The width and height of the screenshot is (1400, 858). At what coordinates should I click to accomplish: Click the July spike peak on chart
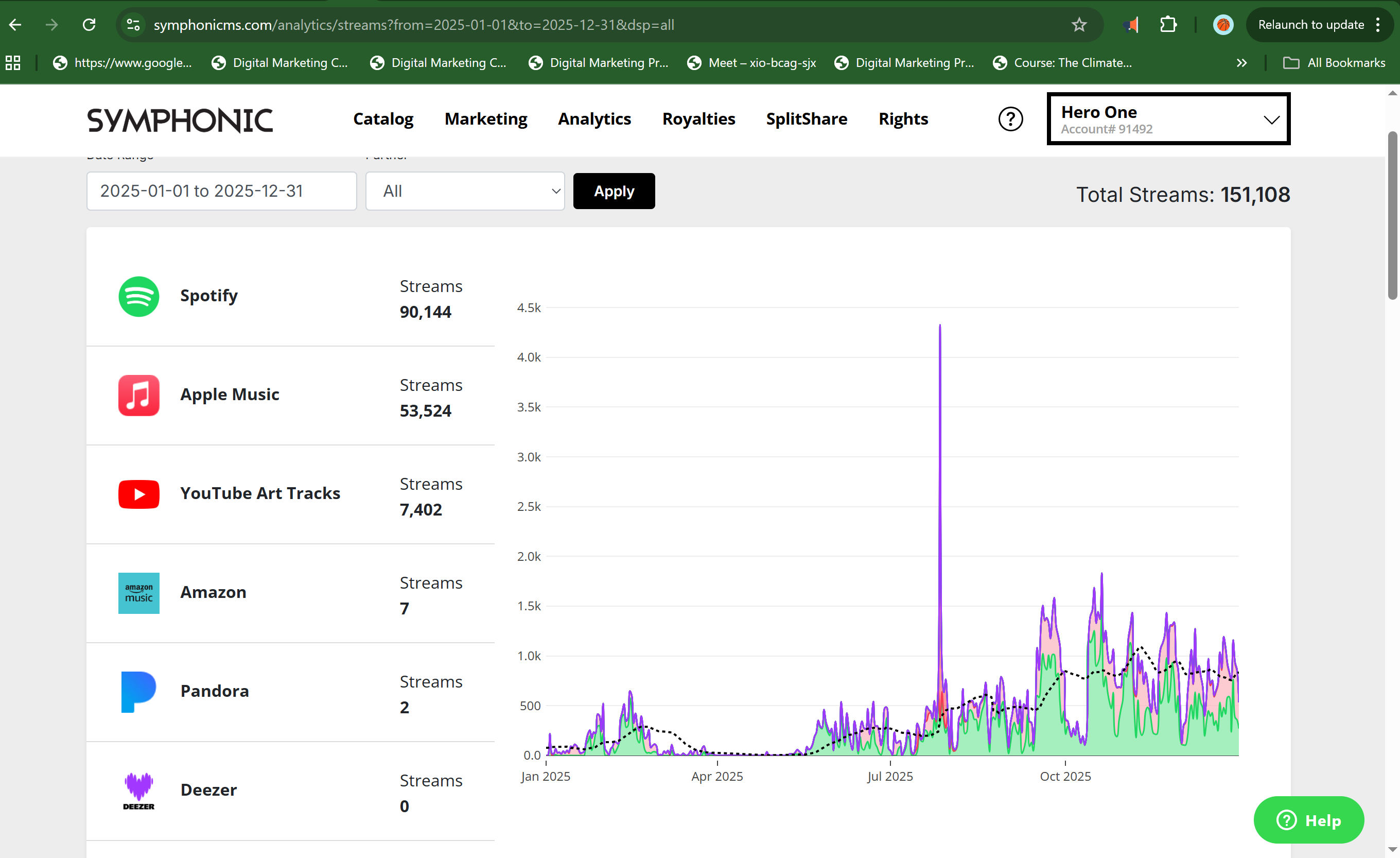(940, 326)
